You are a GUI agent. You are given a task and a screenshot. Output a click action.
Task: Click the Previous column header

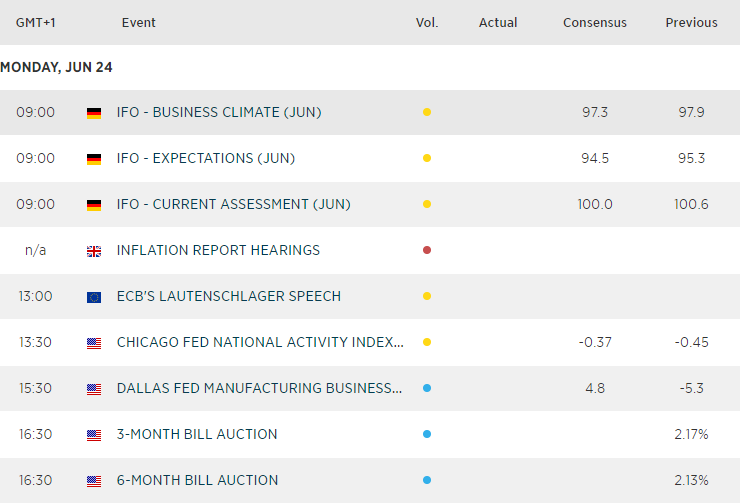691,22
